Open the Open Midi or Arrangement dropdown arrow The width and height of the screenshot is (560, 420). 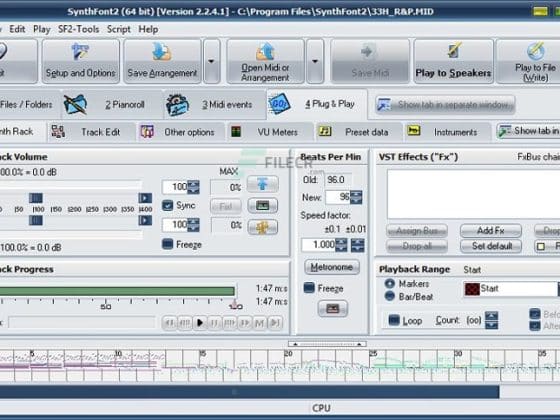(x=315, y=61)
